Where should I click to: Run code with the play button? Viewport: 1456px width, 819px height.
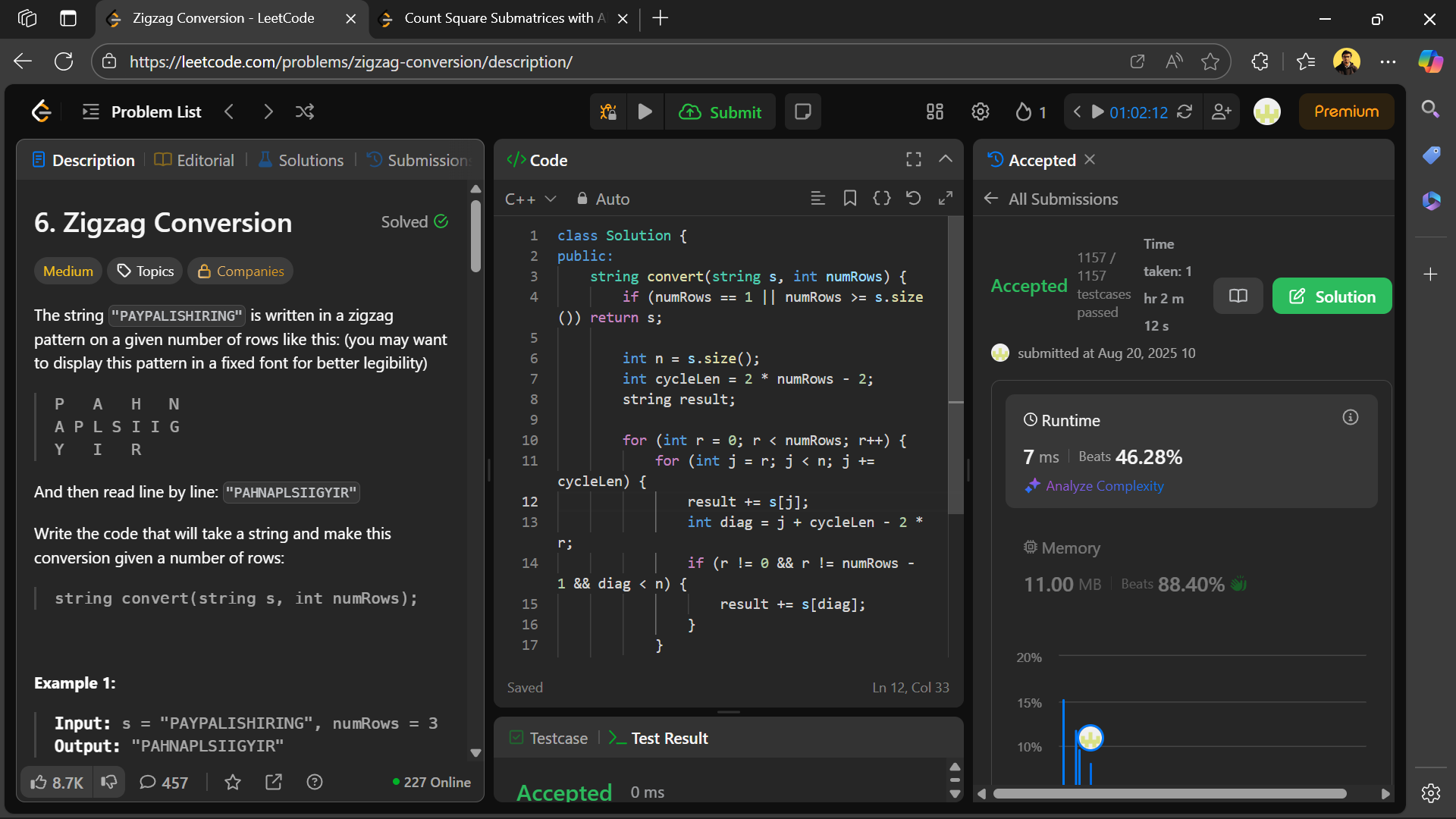pyautogui.click(x=645, y=112)
